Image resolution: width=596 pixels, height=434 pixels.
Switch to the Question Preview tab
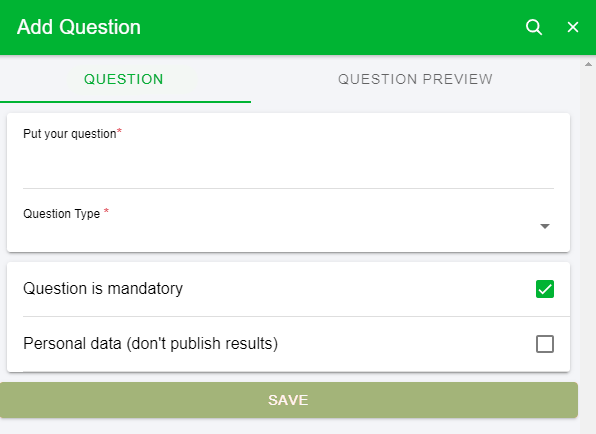[415, 79]
